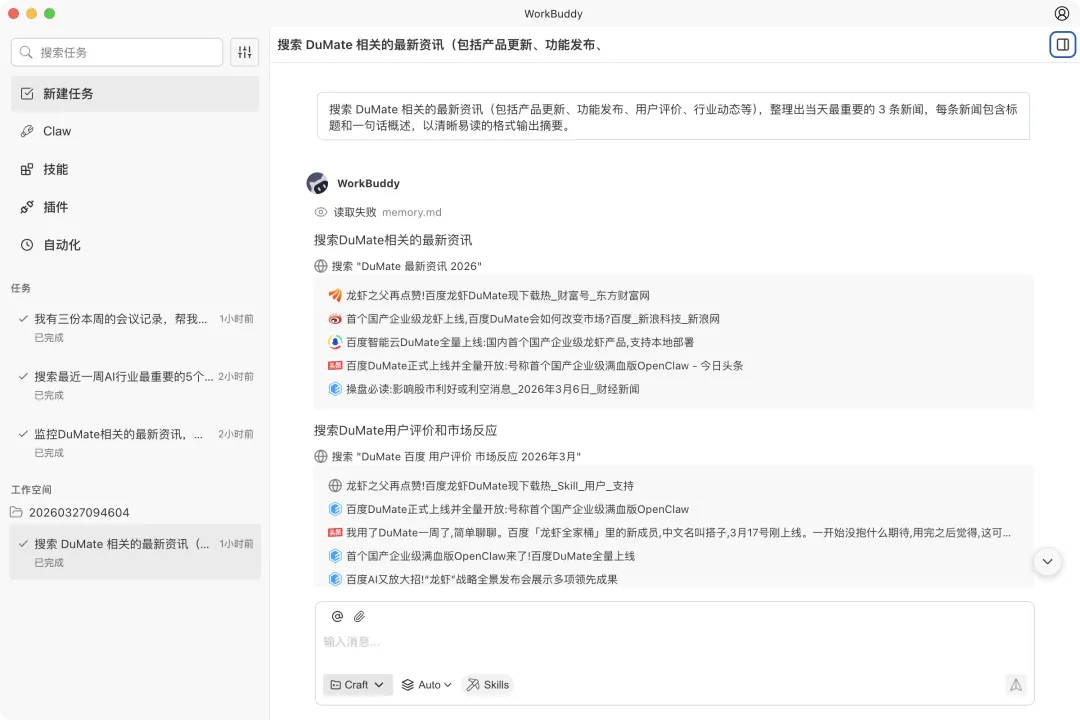This screenshot has width=1080, height=720.
Task: Open the Craft mode dropdown
Action: [357, 685]
